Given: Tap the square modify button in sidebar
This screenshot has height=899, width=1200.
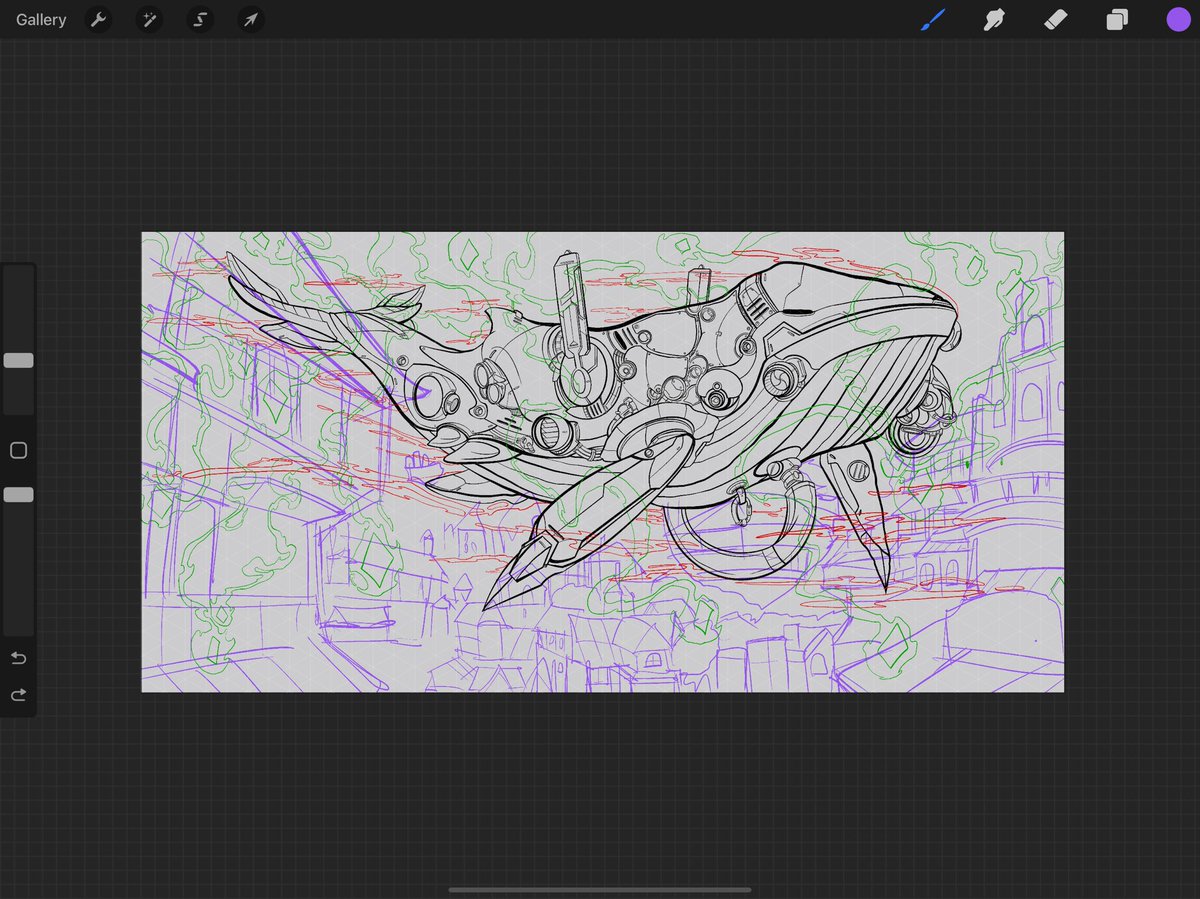Looking at the screenshot, I should click(x=18, y=451).
